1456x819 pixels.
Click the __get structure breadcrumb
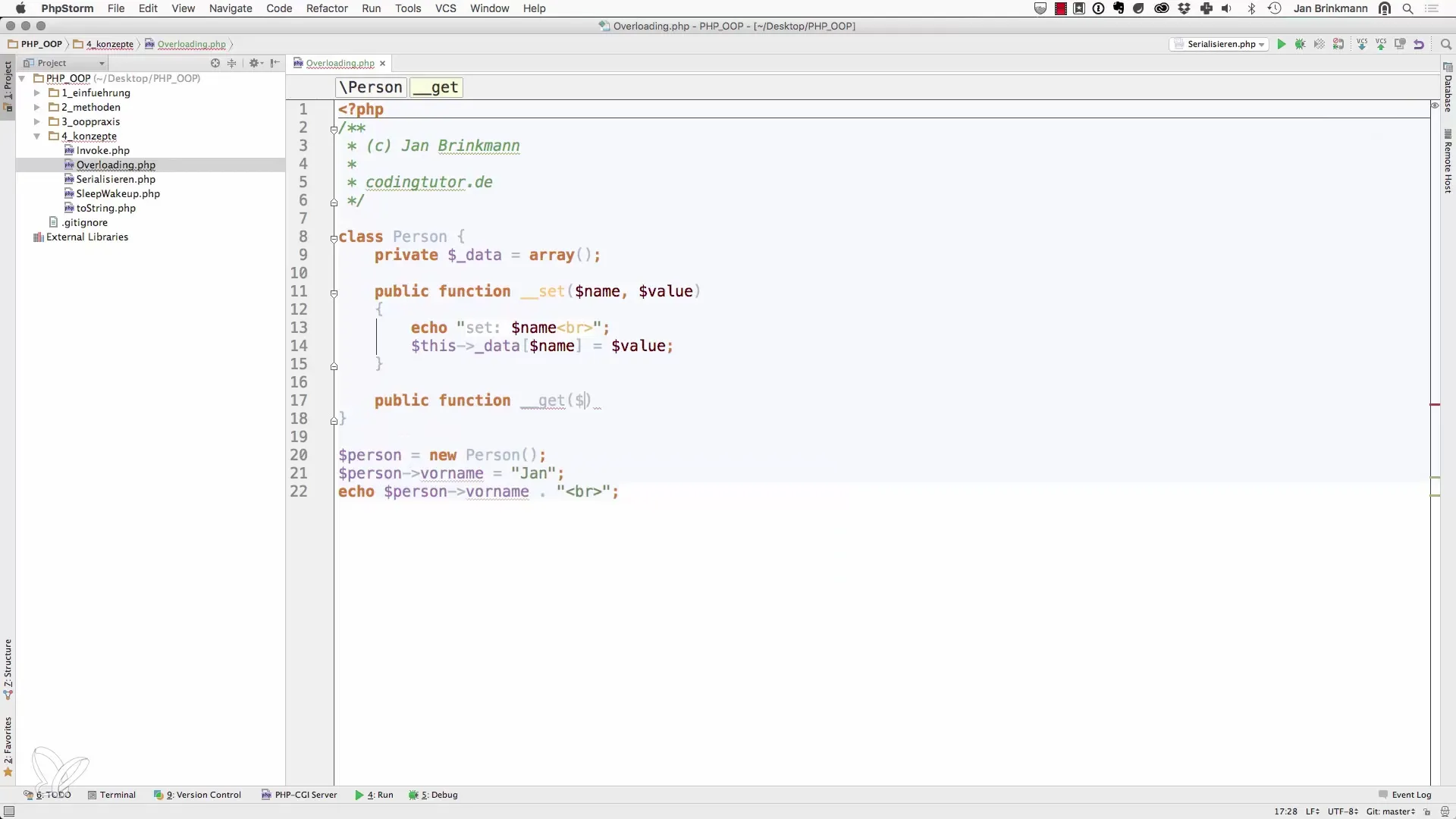(x=436, y=87)
